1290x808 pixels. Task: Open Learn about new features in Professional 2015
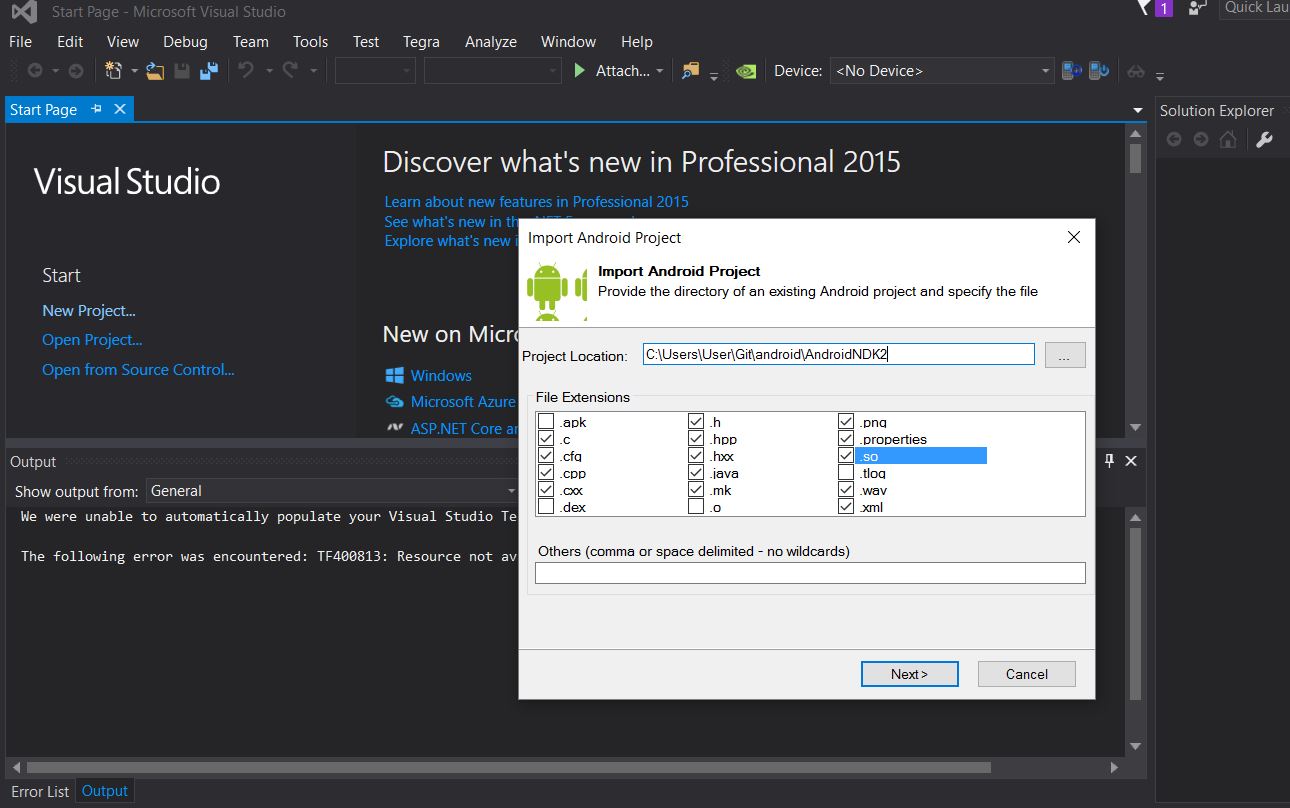pyautogui.click(x=536, y=202)
